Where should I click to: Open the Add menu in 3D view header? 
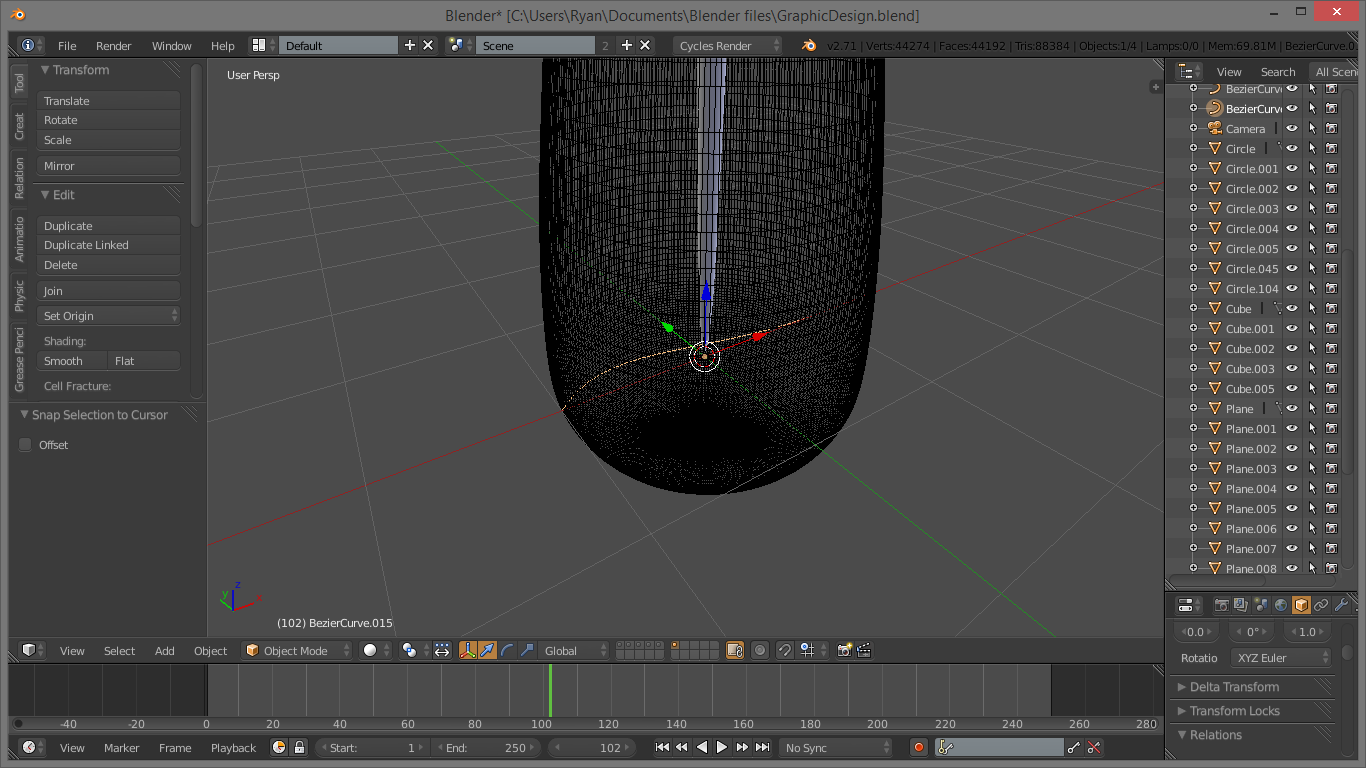coord(165,651)
